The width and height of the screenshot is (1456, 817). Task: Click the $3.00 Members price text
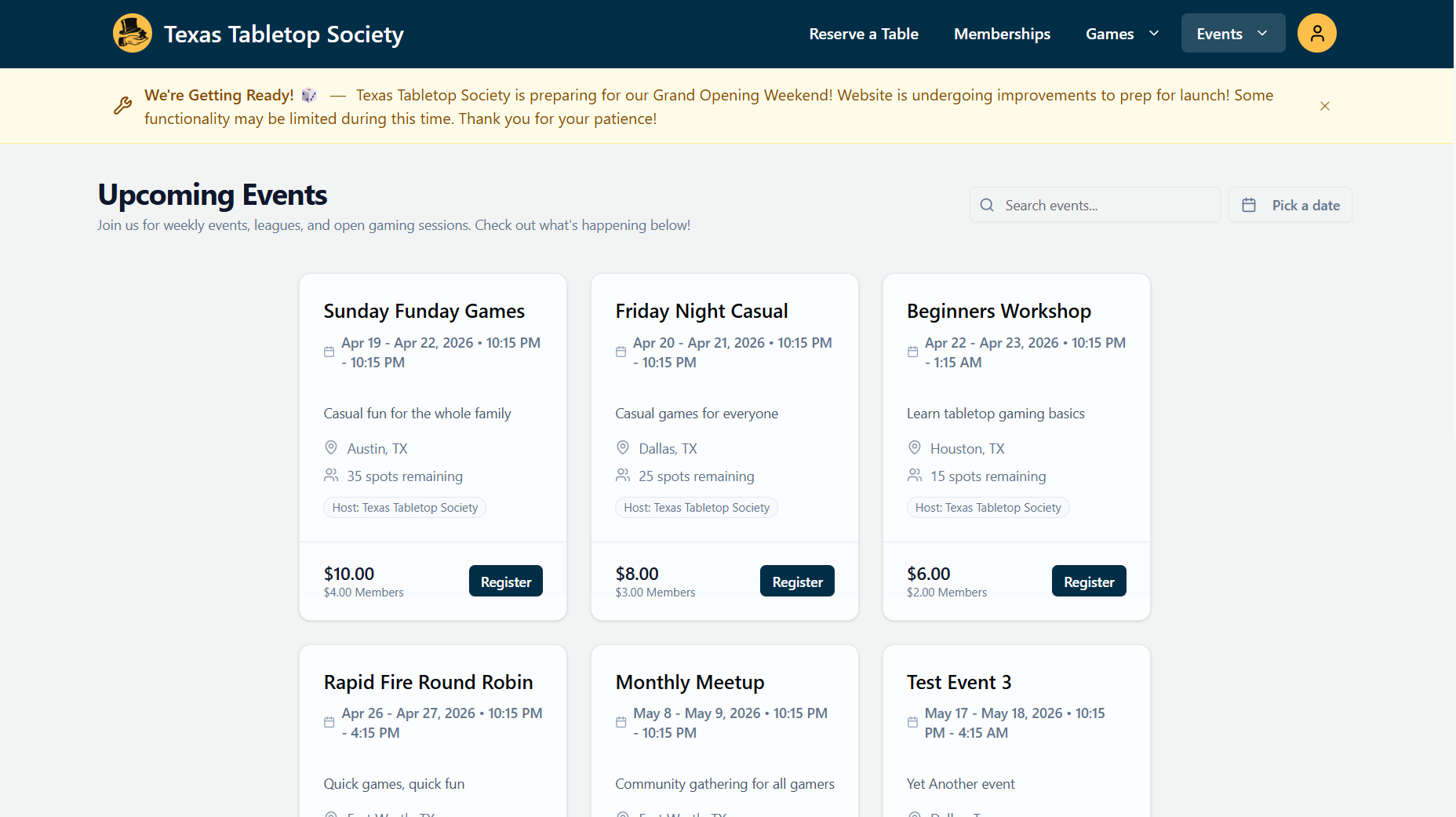(x=655, y=593)
